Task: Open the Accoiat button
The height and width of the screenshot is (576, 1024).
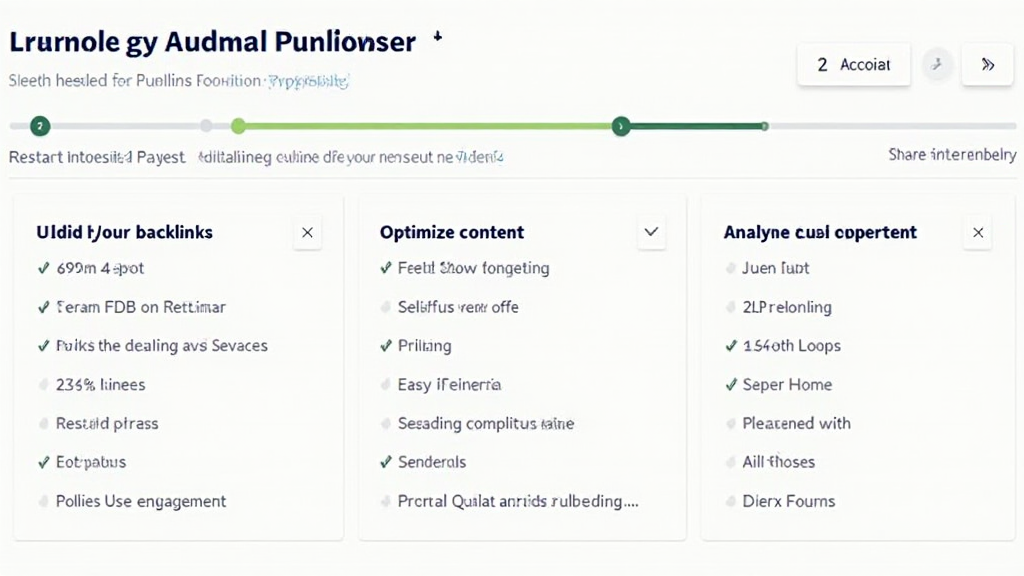Action: point(853,65)
